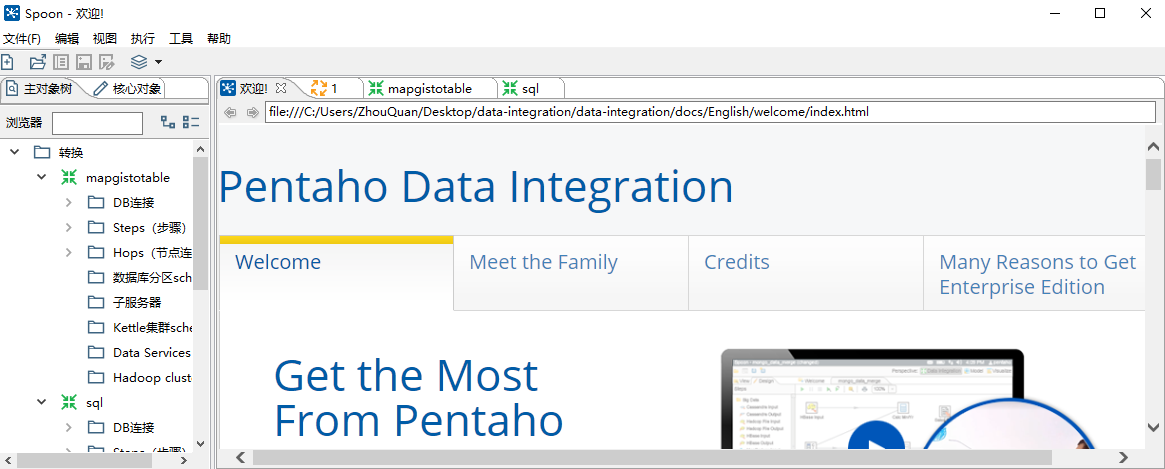Select the 转换 folder in tree
Screen dimensions: 1165x469
(x=71, y=152)
